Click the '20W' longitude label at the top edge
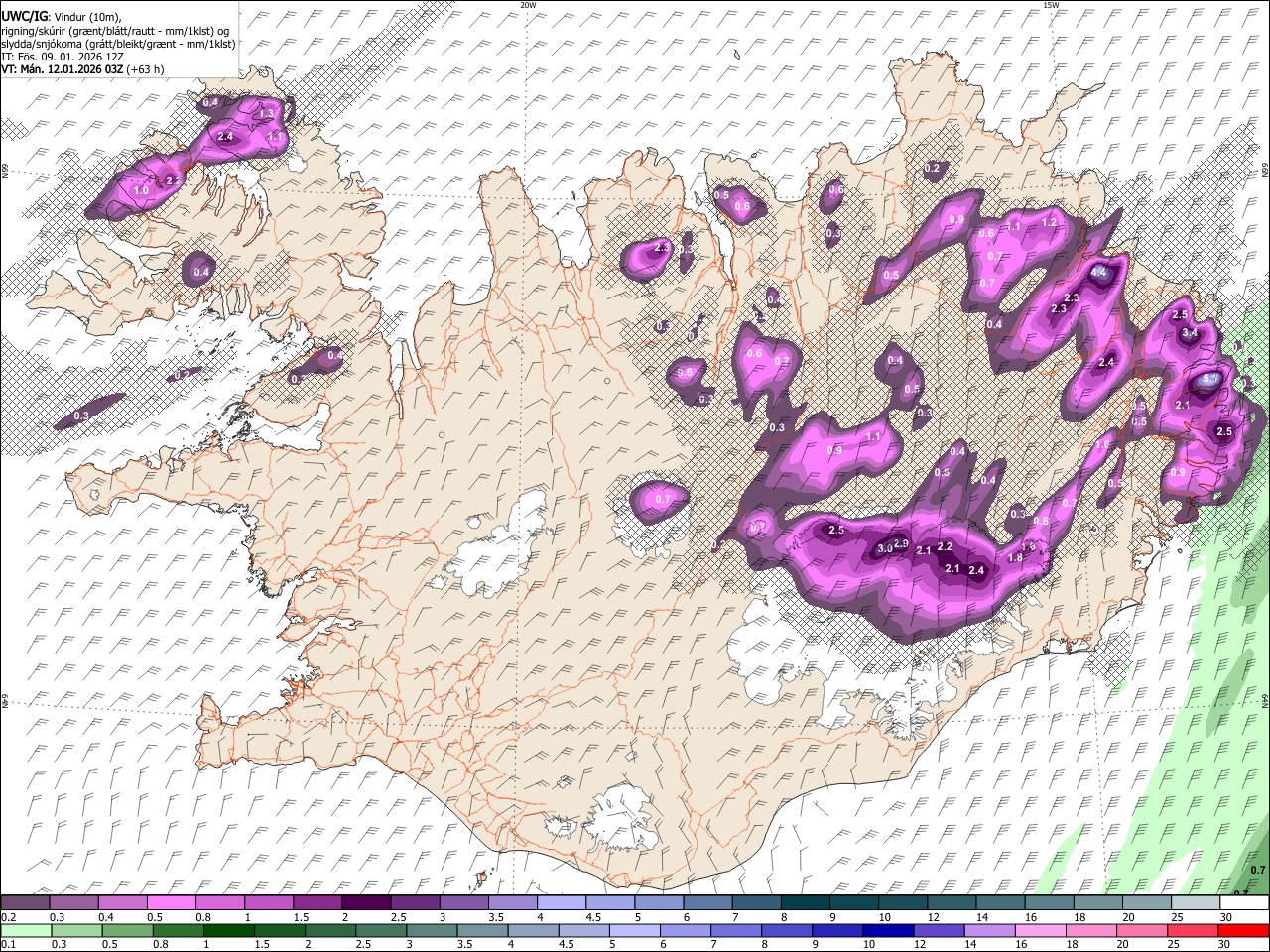This screenshot has height=952, width=1270. [528, 5]
